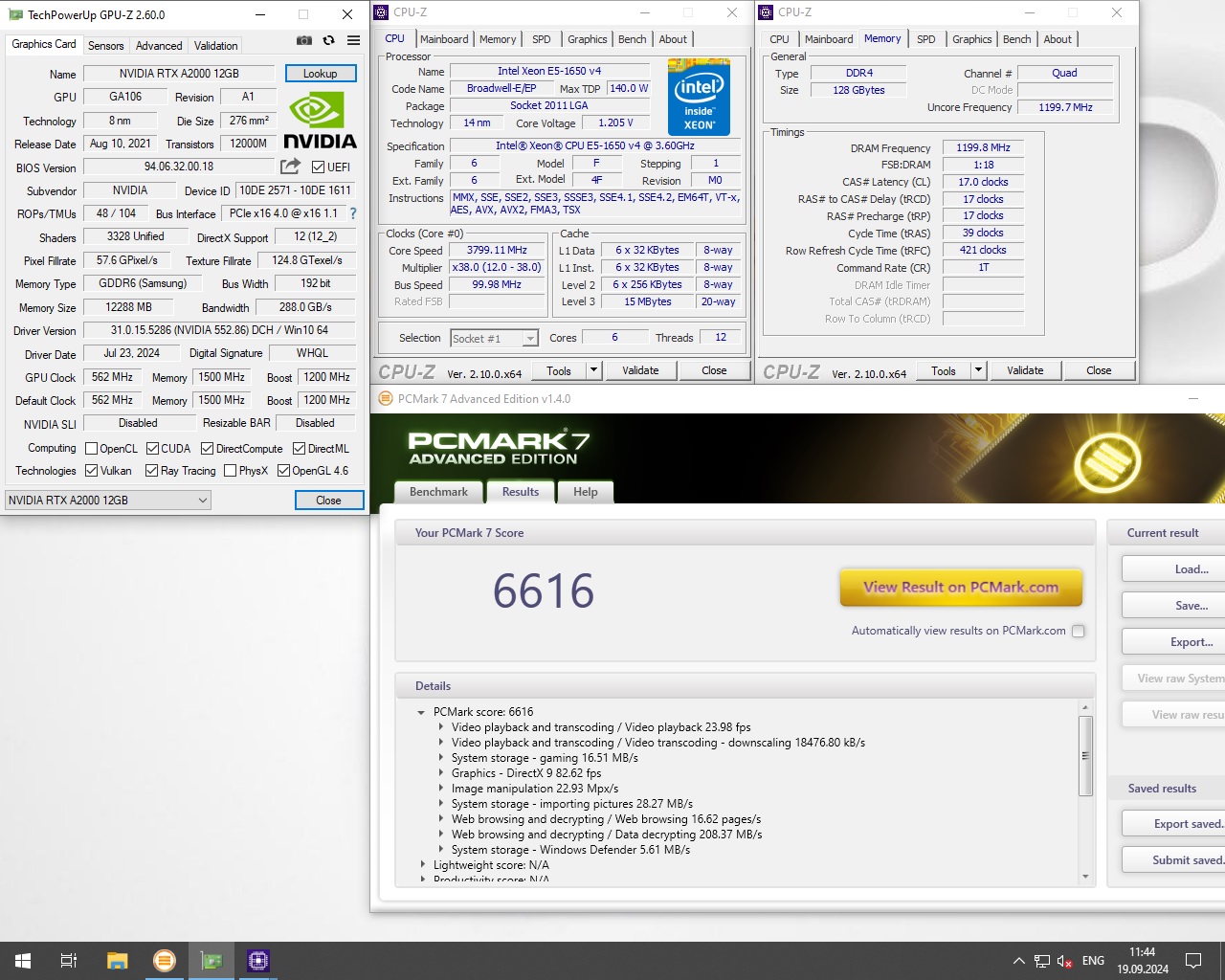The width and height of the screenshot is (1225, 980).
Task: Toggle the Ray Tracing checkbox
Action: [151, 470]
